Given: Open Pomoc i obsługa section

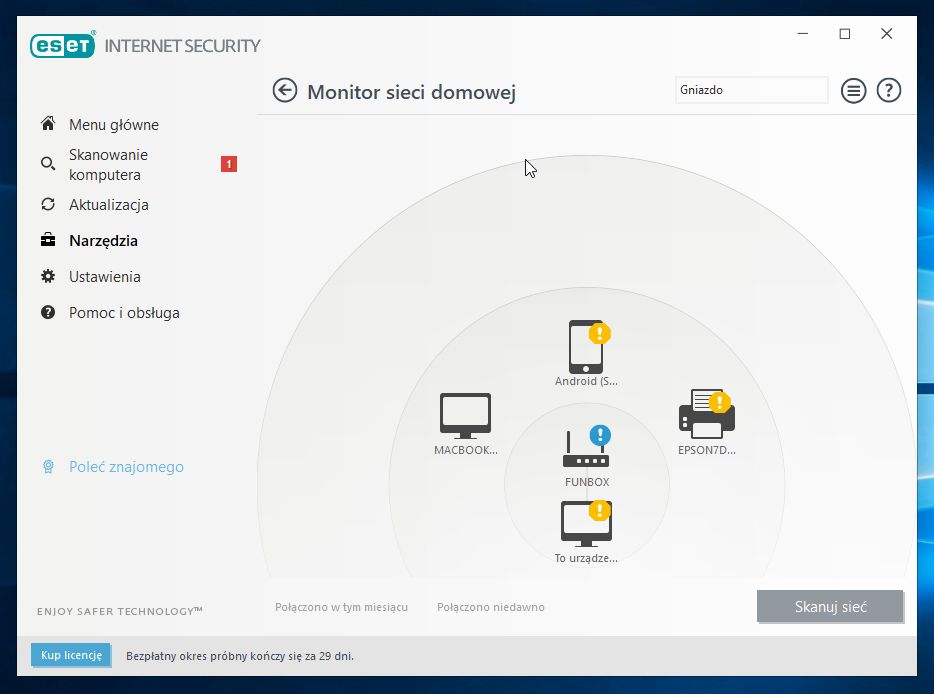Looking at the screenshot, I should coord(124,313).
